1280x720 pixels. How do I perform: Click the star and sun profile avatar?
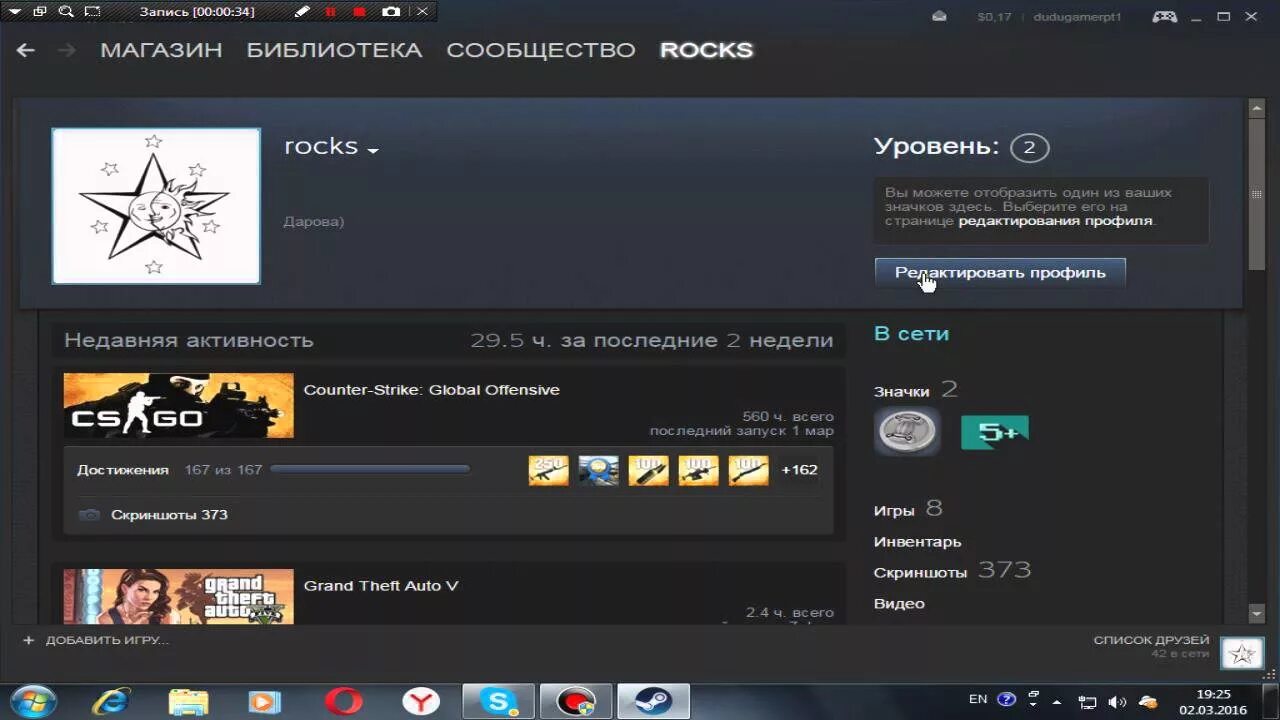[156, 206]
